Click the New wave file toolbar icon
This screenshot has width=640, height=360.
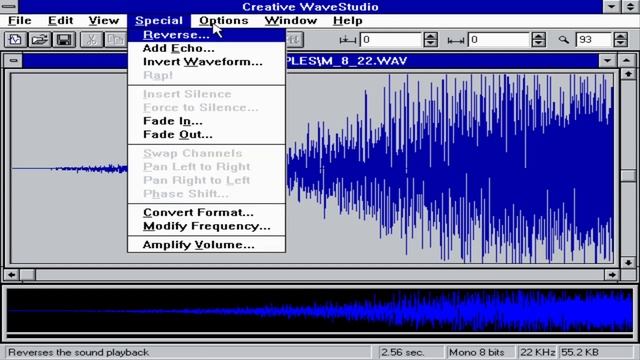pyautogui.click(x=16, y=40)
